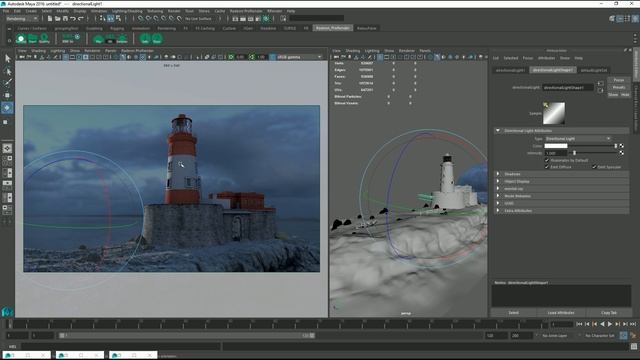Click the Load Attributes button
The height and width of the screenshot is (360, 640).
[x=561, y=313]
